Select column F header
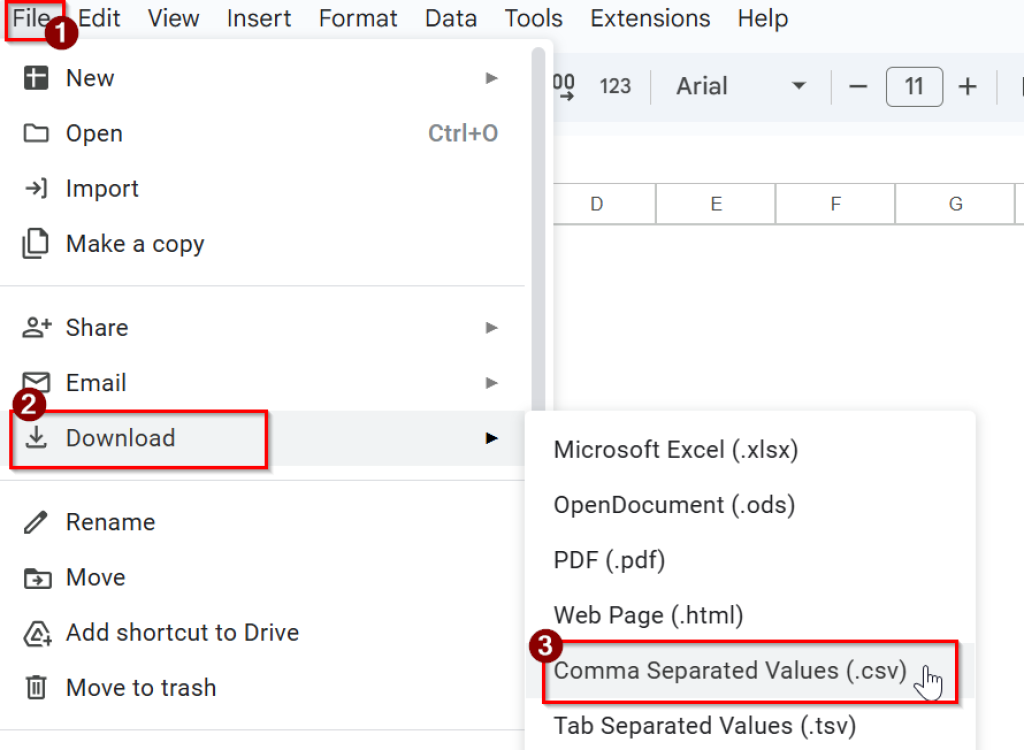Viewport: 1024px width, 750px height. tap(835, 204)
